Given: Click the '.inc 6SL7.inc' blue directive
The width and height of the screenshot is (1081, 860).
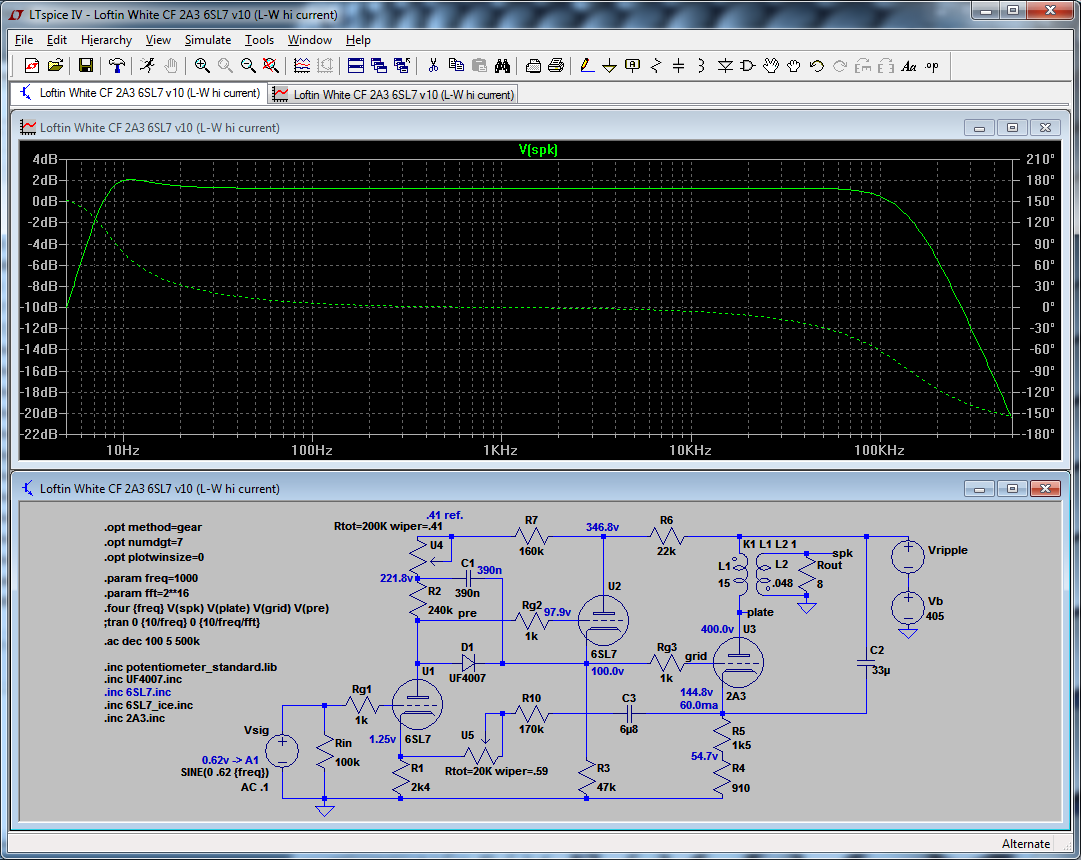Looking at the screenshot, I should coord(137,692).
